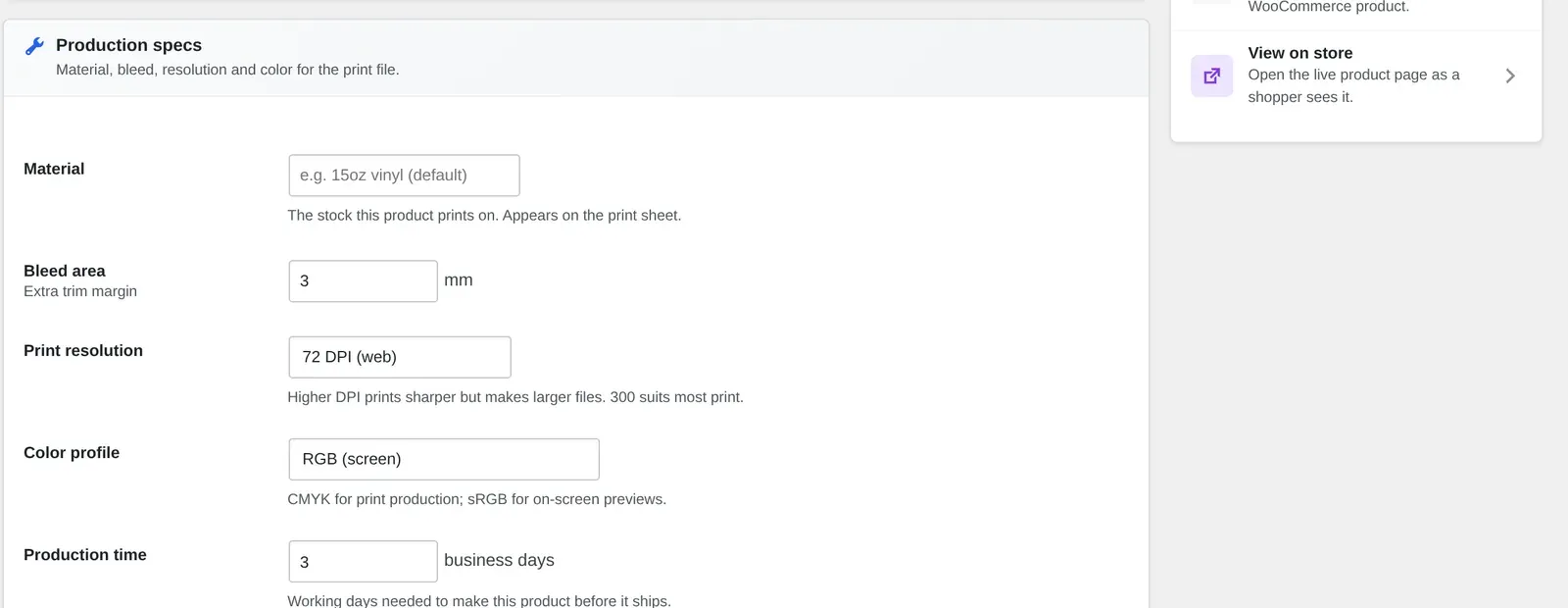
Task: Click the Bleed area label
Action: [65, 271]
